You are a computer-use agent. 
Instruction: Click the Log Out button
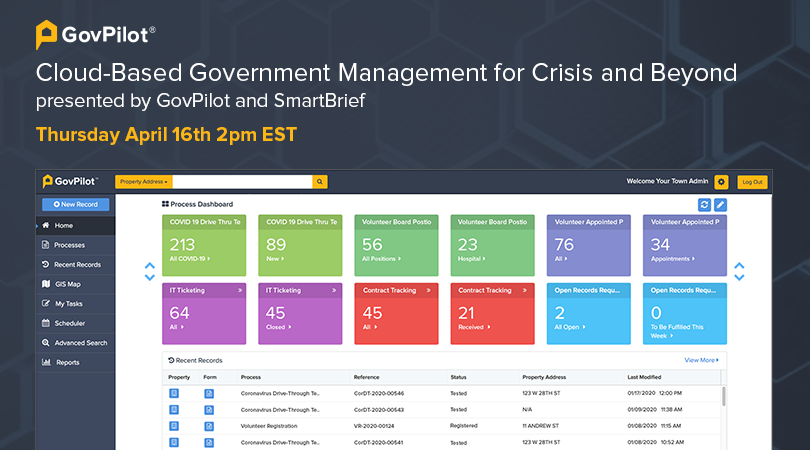coord(752,182)
